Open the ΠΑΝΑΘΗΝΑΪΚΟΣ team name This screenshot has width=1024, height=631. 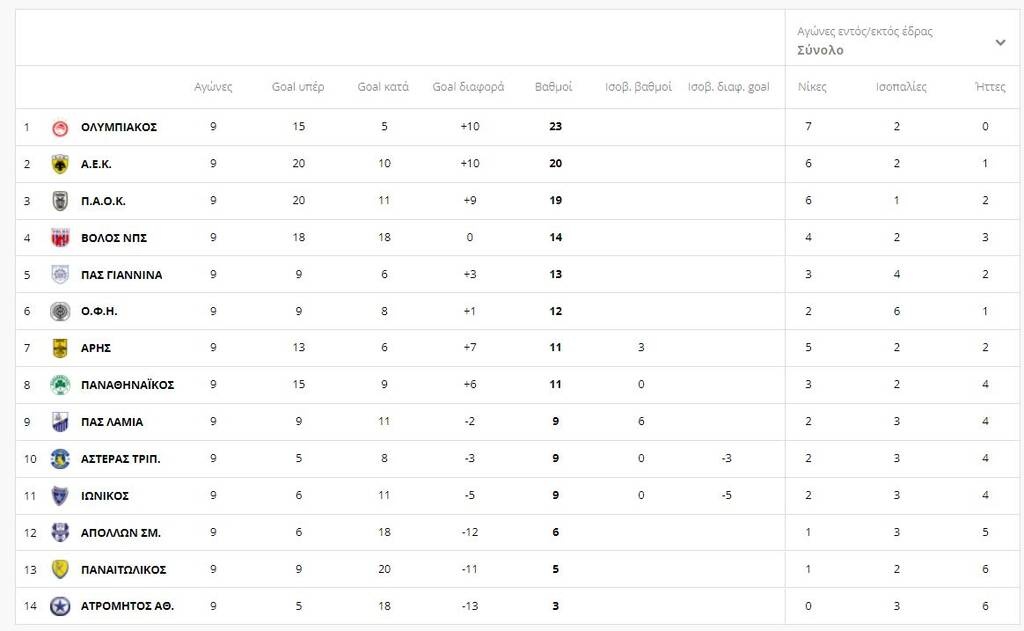(x=127, y=385)
